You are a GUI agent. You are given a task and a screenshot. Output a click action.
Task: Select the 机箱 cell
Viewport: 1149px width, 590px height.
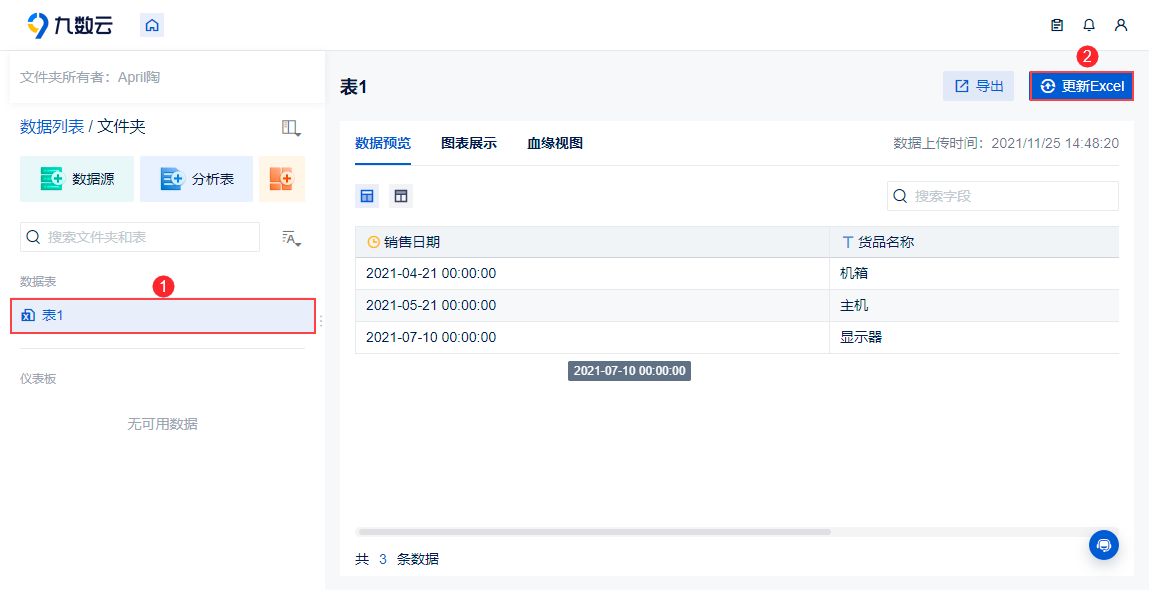tap(974, 273)
